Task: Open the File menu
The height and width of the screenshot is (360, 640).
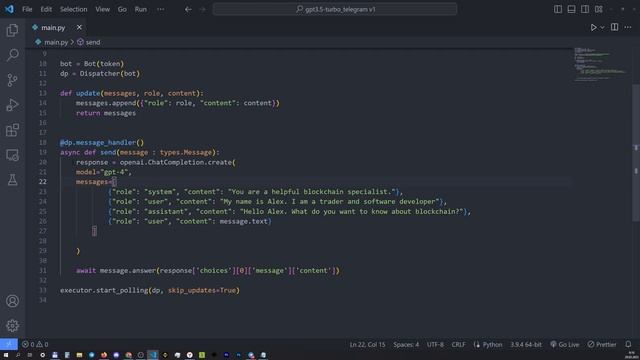Action: tap(27, 9)
